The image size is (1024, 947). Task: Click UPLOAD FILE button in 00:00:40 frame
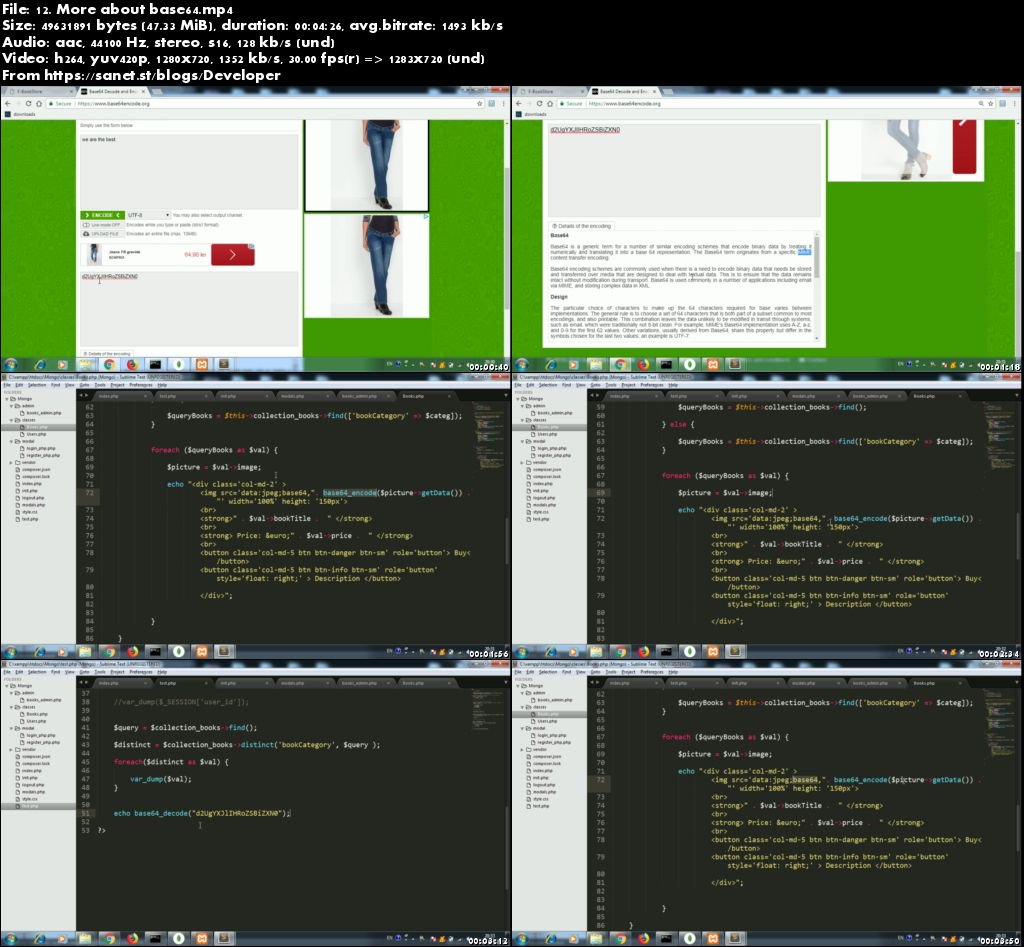(x=101, y=234)
